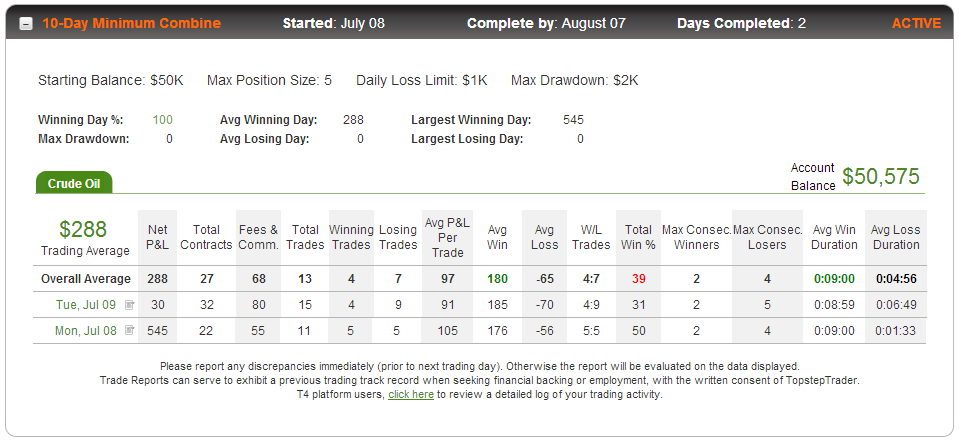
Task: Click the Net P&L column header
Action: [158, 237]
